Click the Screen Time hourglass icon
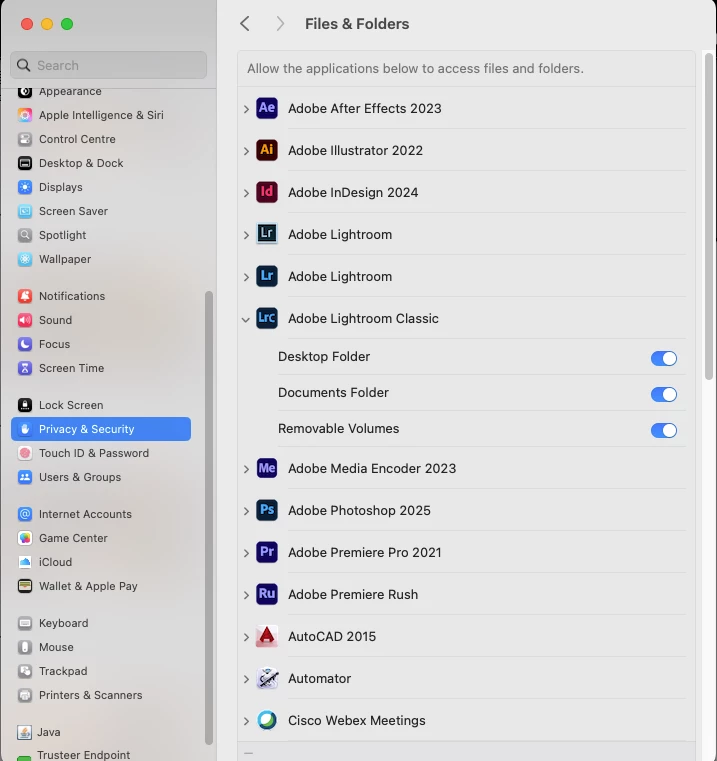Screen dimensions: 717x761 (x=25, y=368)
